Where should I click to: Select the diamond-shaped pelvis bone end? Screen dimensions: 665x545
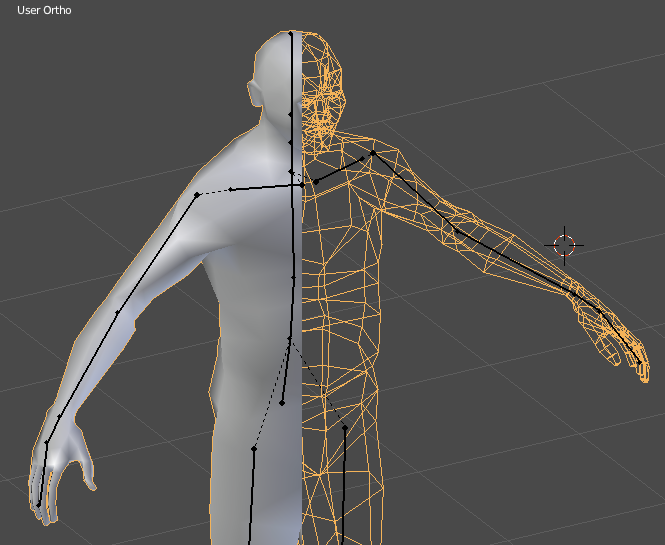[x=283, y=403]
